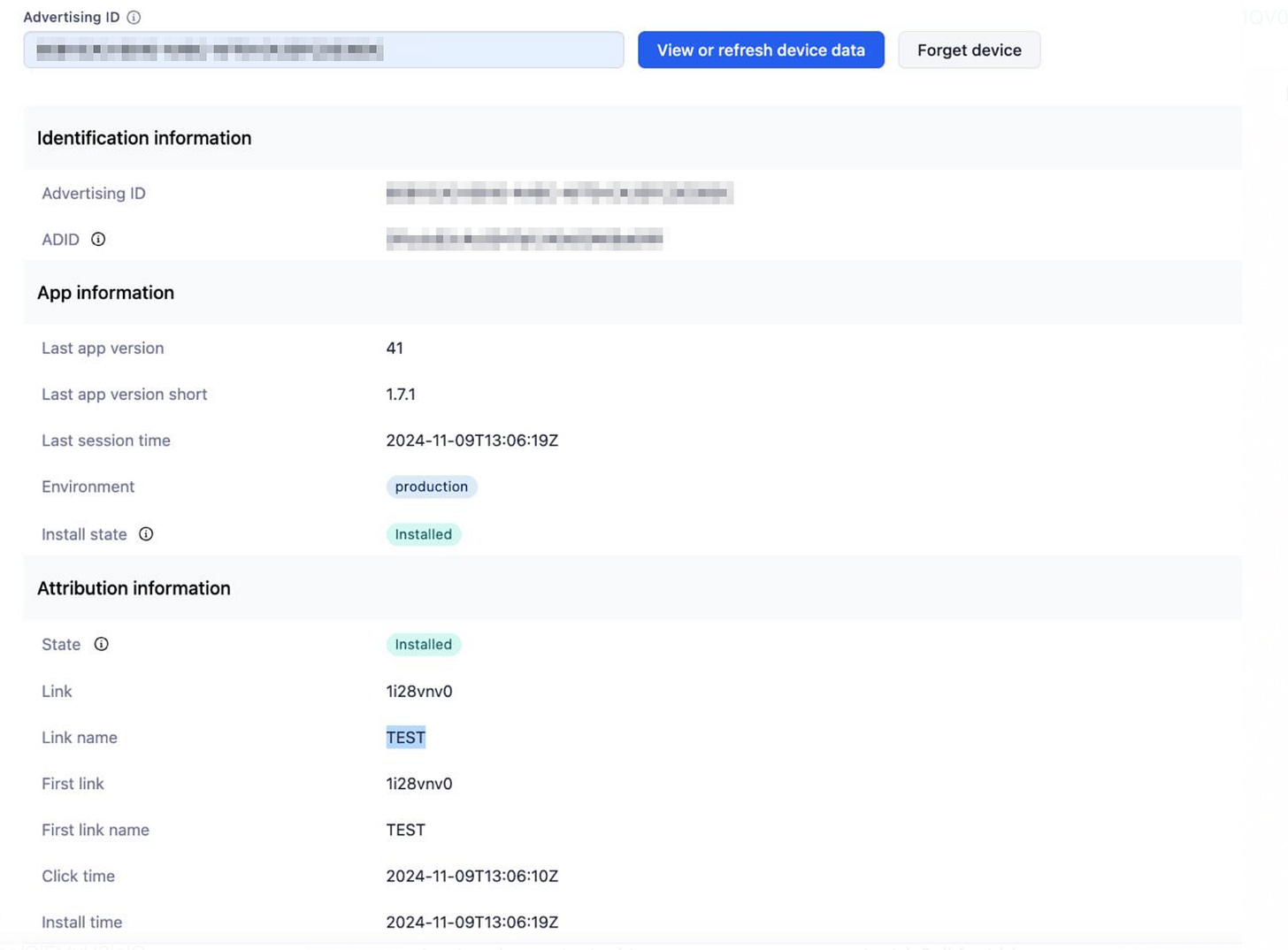Image resolution: width=1288 pixels, height=950 pixels.
Task: Click the info icon beside the top Advertising ID label
Action: pos(134,17)
